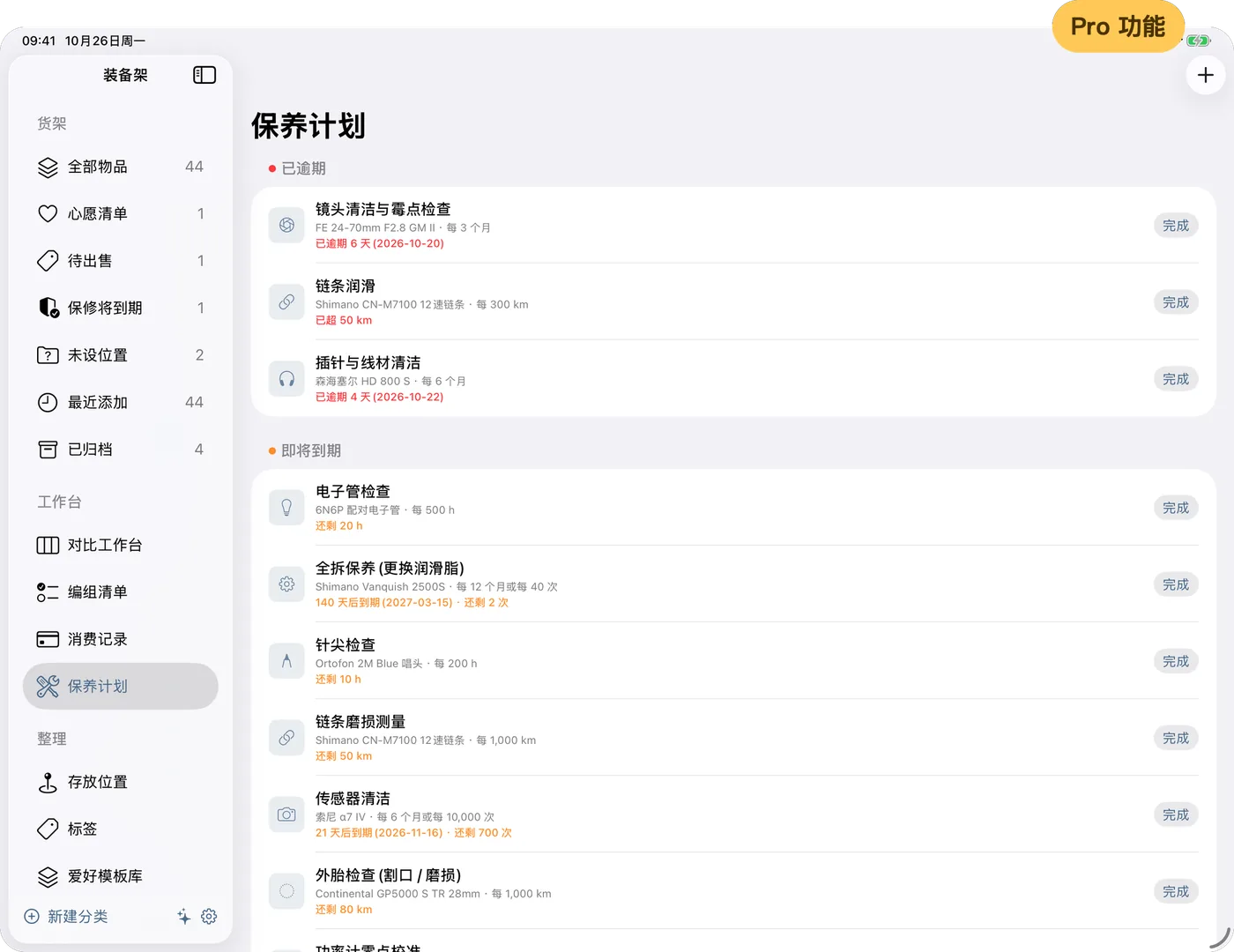Open 未设位置 list
The height and width of the screenshot is (952, 1234).
point(121,355)
